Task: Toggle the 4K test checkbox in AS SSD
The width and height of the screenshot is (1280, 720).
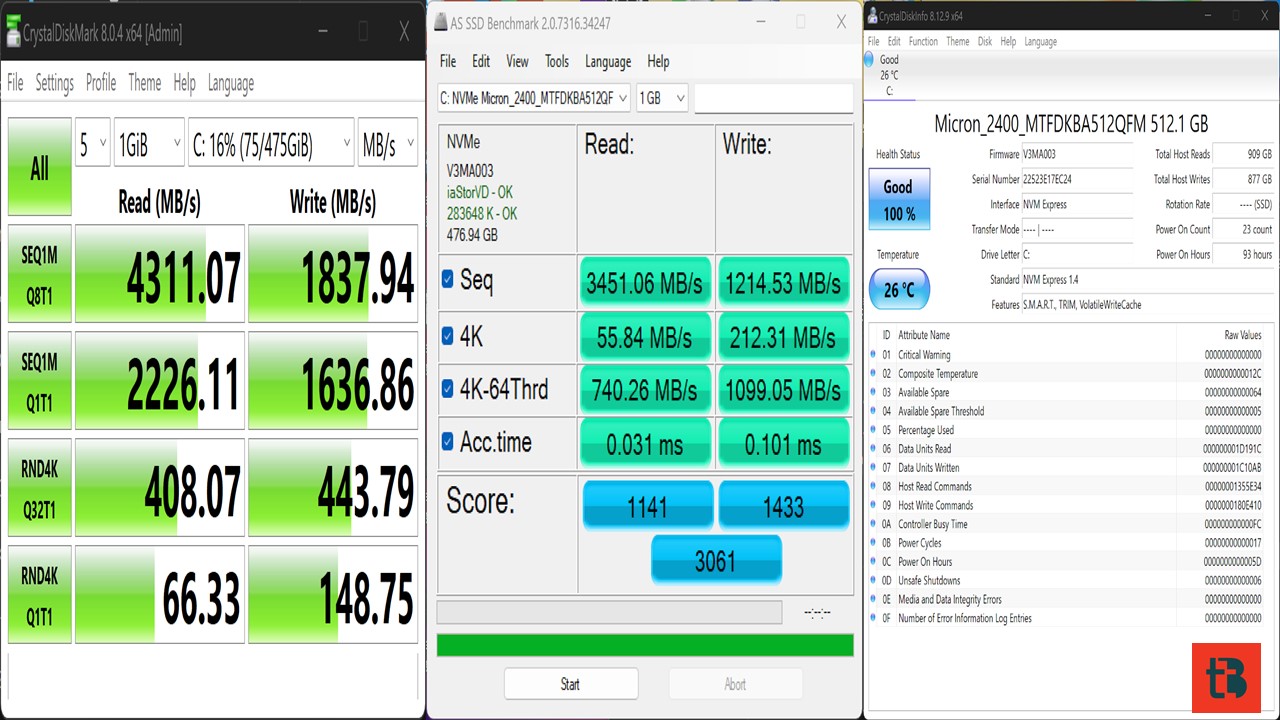Action: pyautogui.click(x=448, y=336)
